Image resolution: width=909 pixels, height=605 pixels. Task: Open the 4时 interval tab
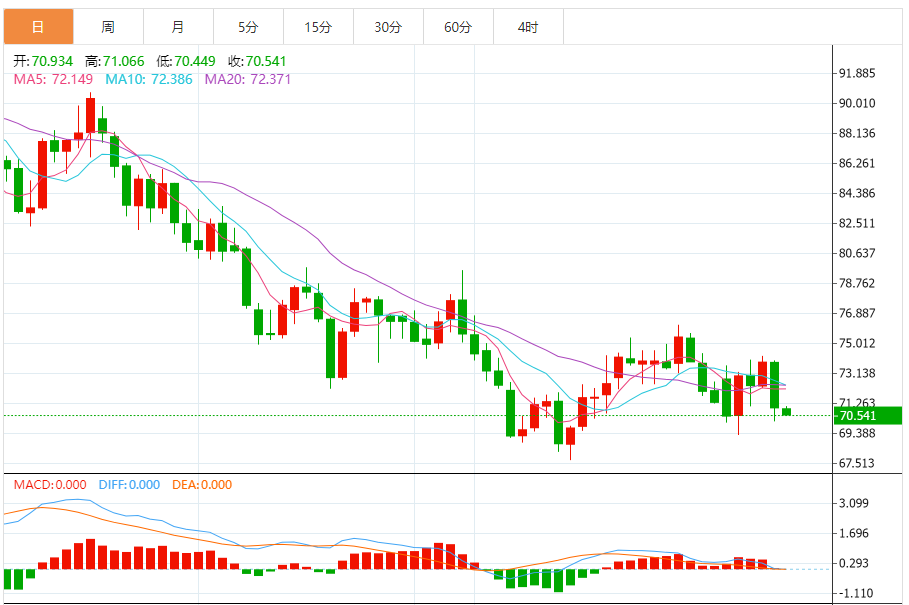(x=528, y=27)
